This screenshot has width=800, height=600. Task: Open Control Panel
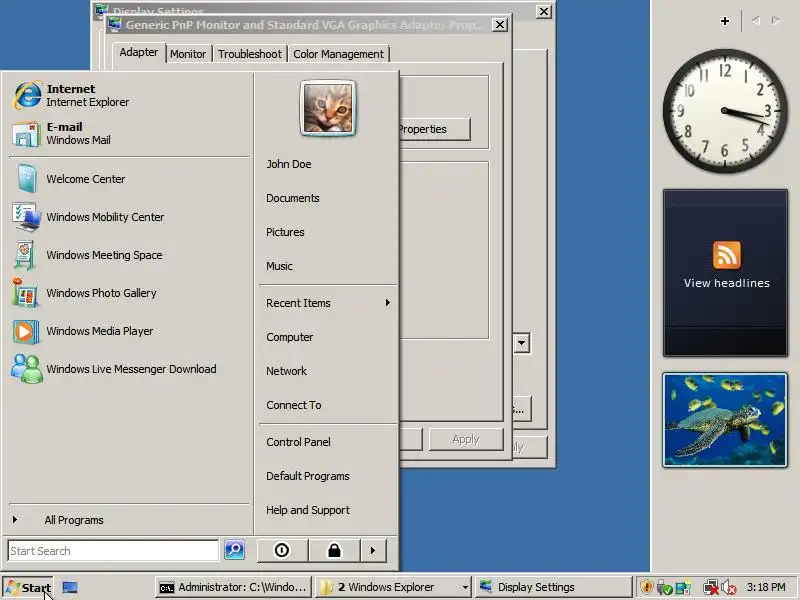coord(328,442)
